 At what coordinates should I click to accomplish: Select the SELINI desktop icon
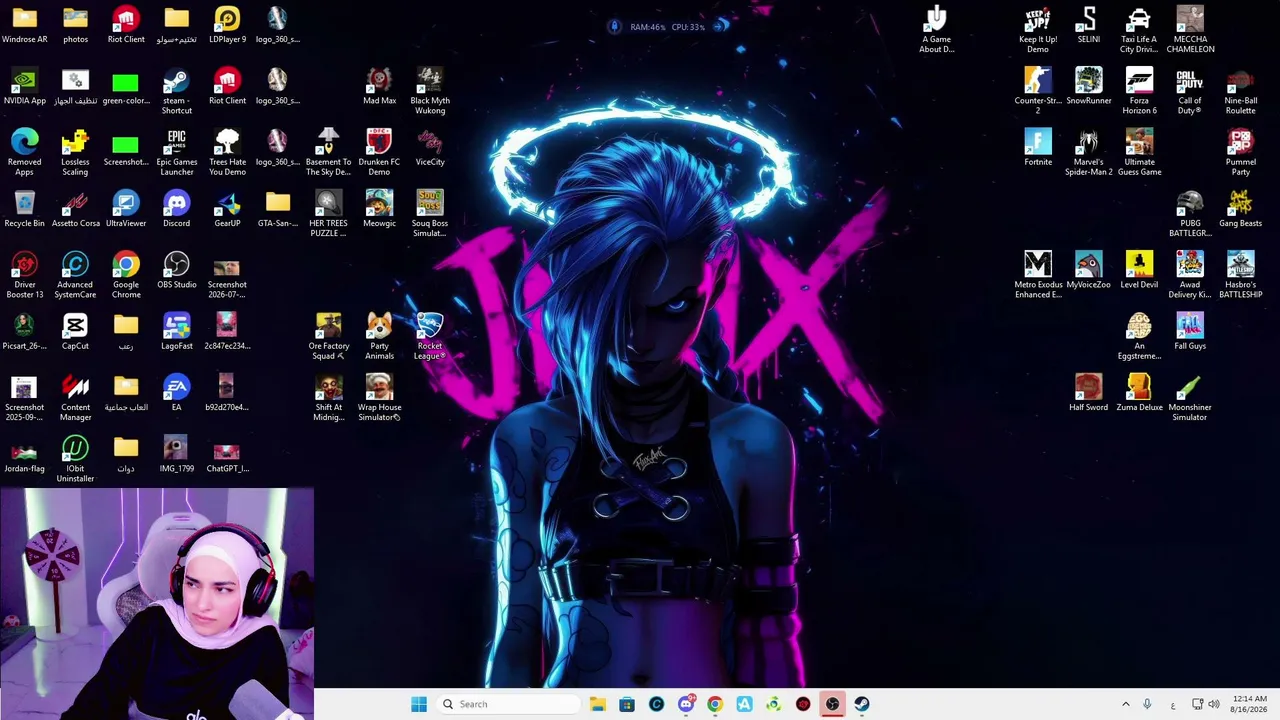tap(1088, 26)
